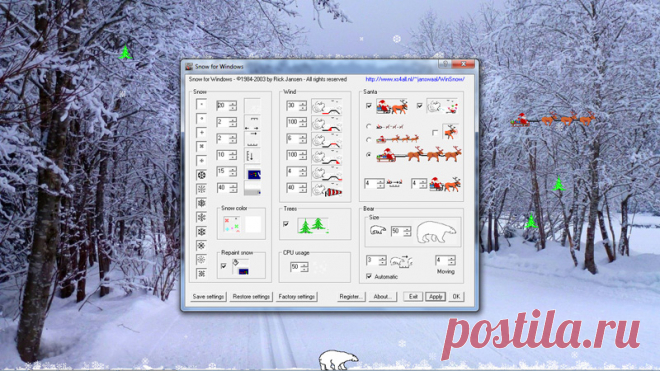Uncheck the Automatic bear checkbox
This screenshot has height=371, width=660.
coord(369,276)
